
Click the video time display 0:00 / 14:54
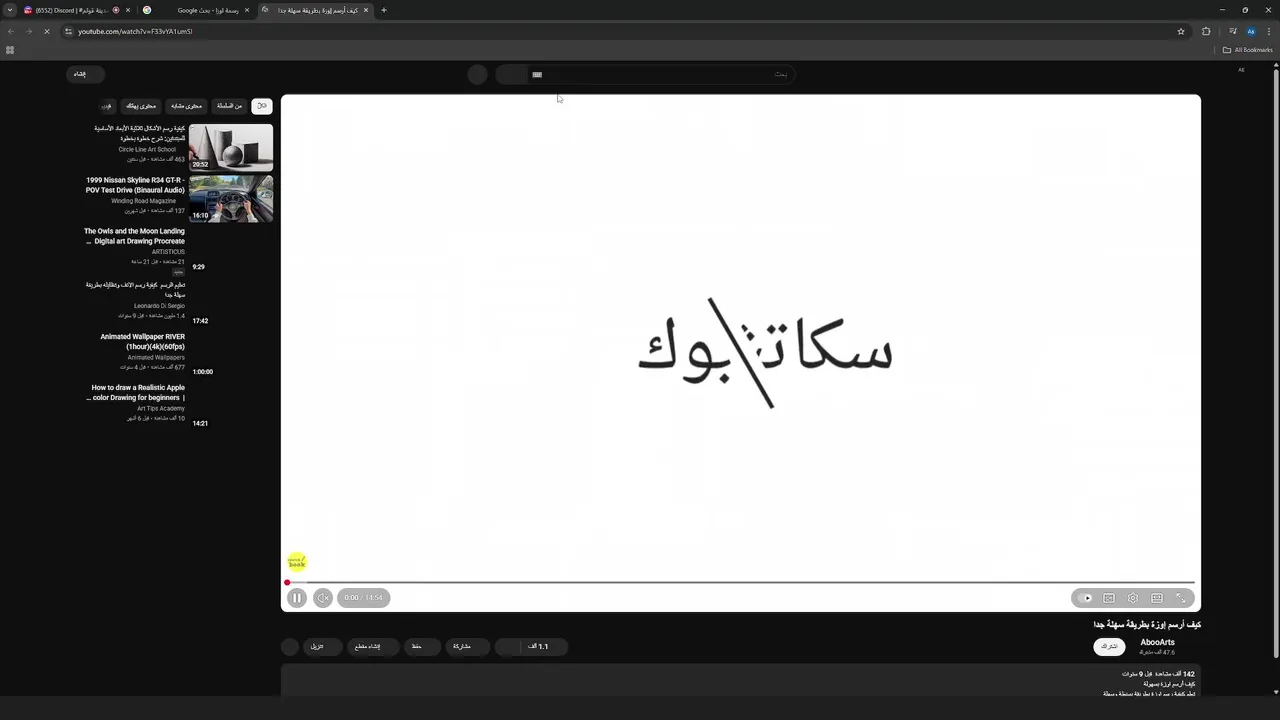tap(364, 598)
